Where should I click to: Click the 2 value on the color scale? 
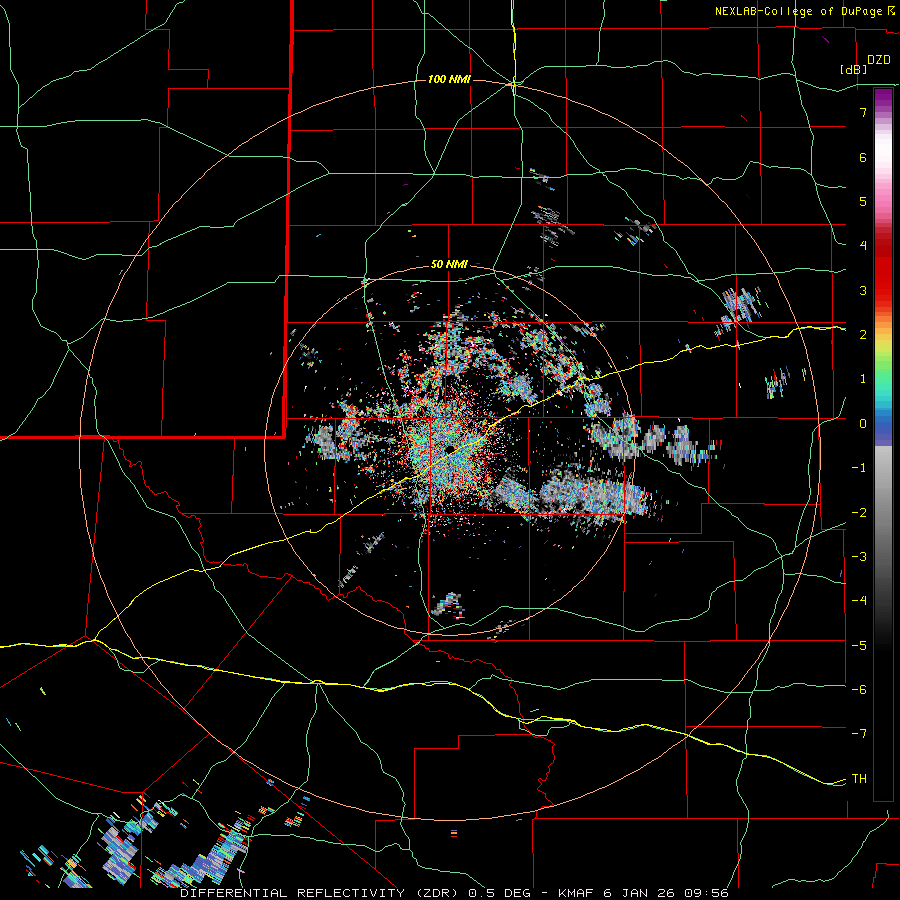tap(863, 335)
